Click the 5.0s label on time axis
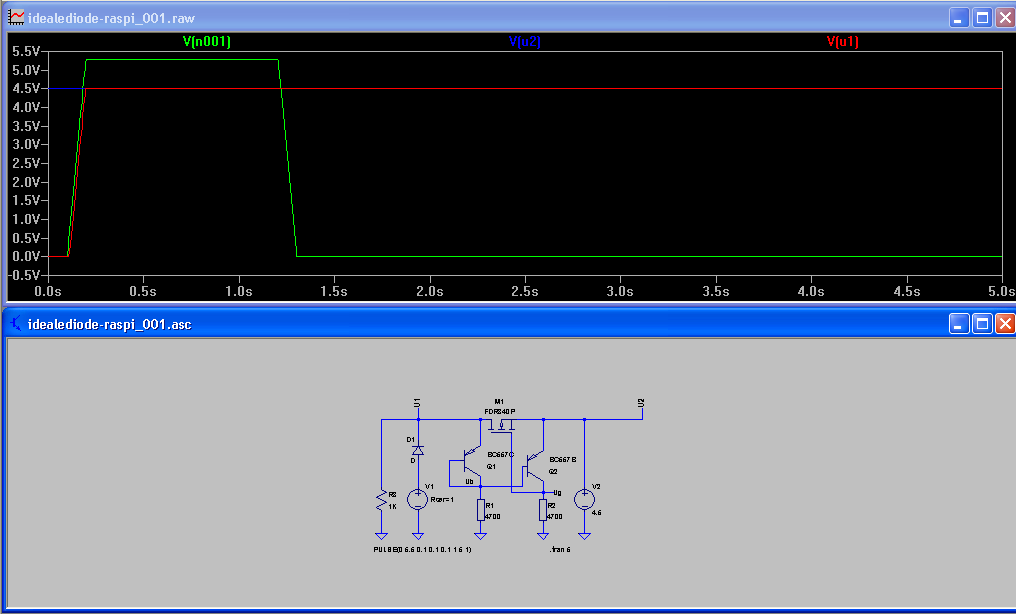This screenshot has width=1016, height=614. (1001, 291)
